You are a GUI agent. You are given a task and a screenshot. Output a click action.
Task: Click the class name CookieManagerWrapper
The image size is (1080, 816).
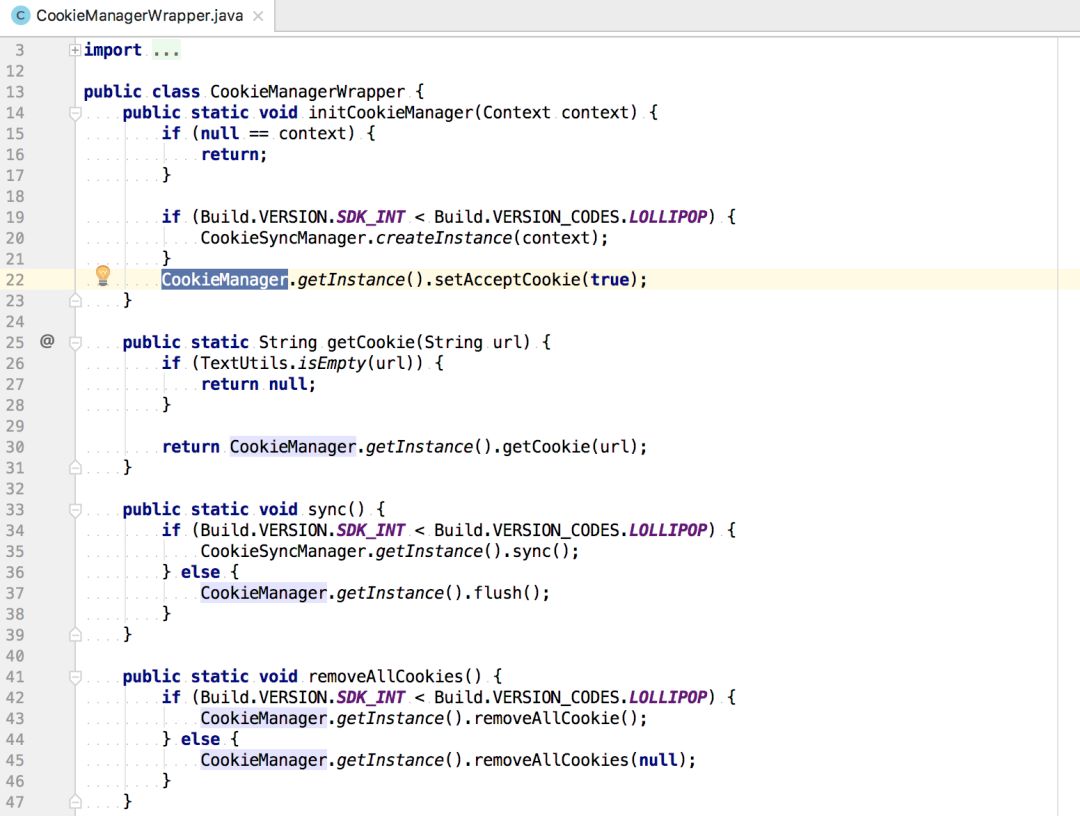(307, 92)
